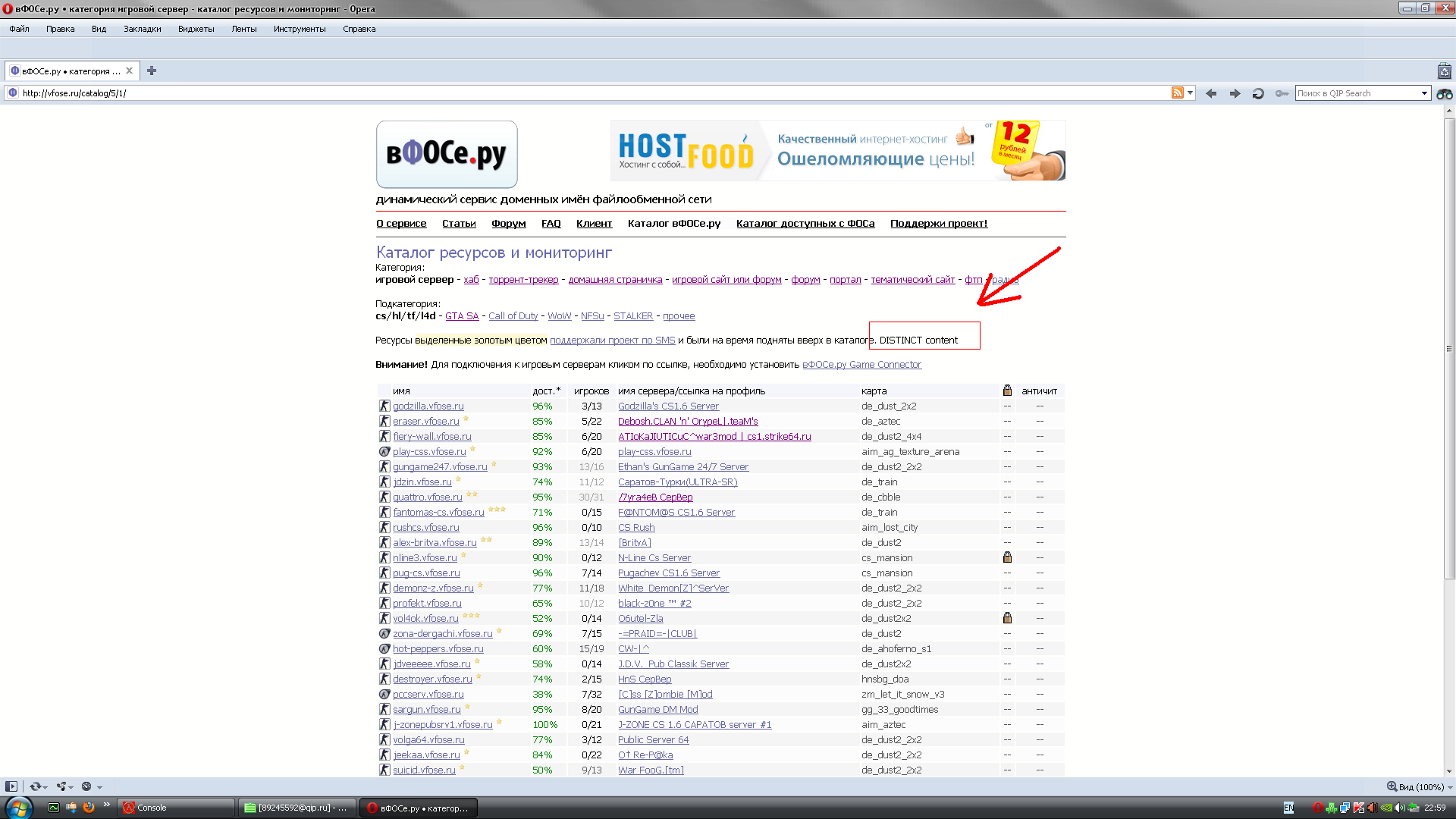This screenshot has width=1456, height=819.
Task: Click the password wand key icon
Action: click(x=1282, y=93)
